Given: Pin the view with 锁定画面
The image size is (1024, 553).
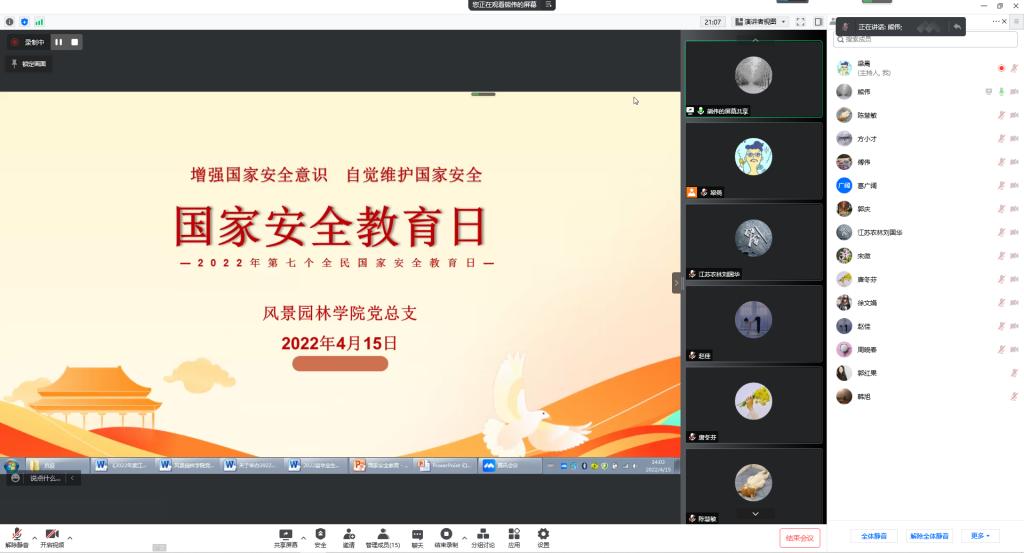Looking at the screenshot, I should [x=28, y=64].
